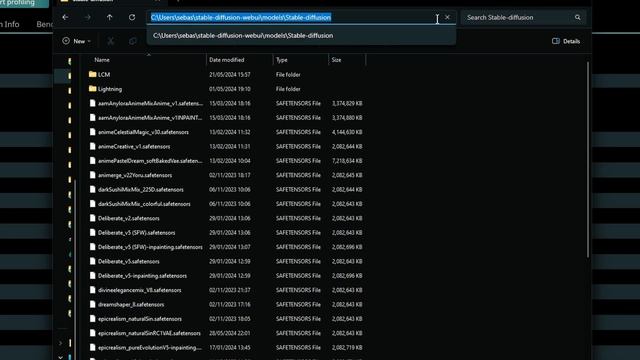Viewport: 640px width, 360px height.
Task: Go up one folder level
Action: coord(109,18)
